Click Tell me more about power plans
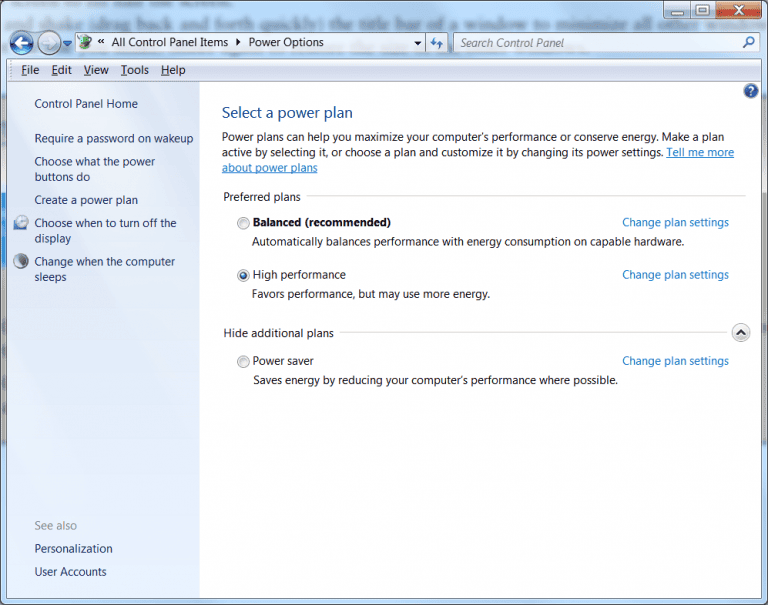This screenshot has height=605, width=768. click(700, 152)
